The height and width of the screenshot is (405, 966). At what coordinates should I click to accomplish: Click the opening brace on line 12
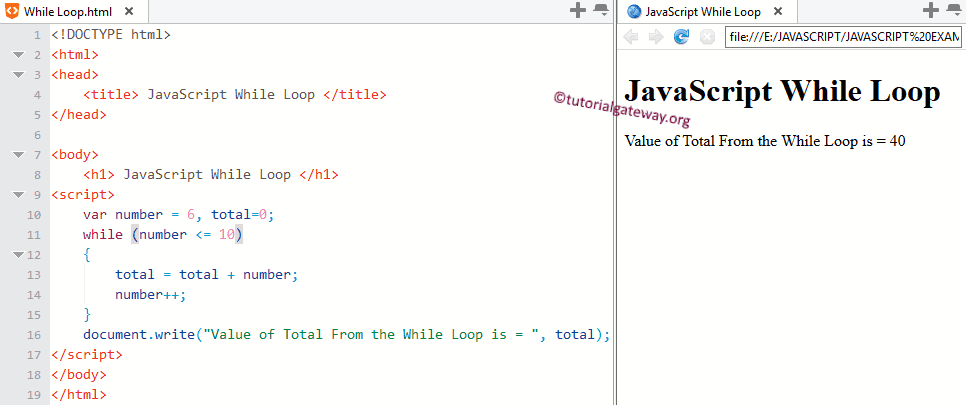pos(87,255)
